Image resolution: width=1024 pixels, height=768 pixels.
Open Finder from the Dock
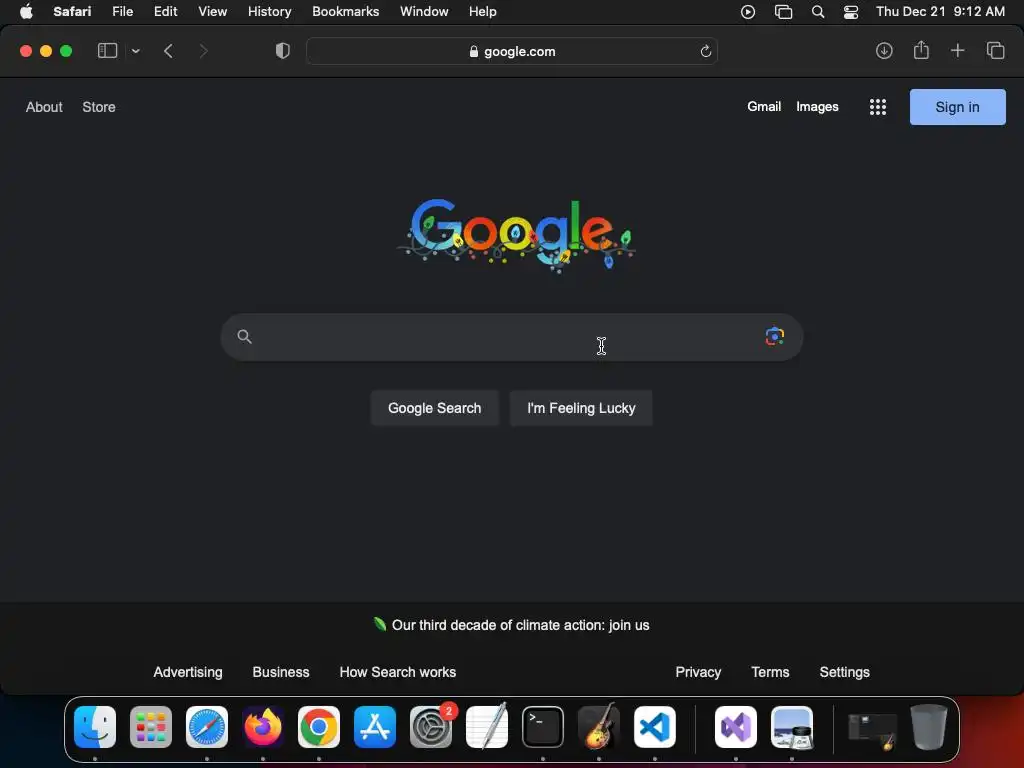pyautogui.click(x=95, y=727)
